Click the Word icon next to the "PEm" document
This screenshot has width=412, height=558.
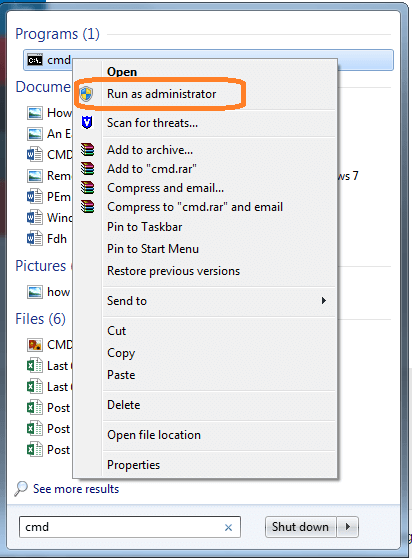pyautogui.click(x=35, y=197)
